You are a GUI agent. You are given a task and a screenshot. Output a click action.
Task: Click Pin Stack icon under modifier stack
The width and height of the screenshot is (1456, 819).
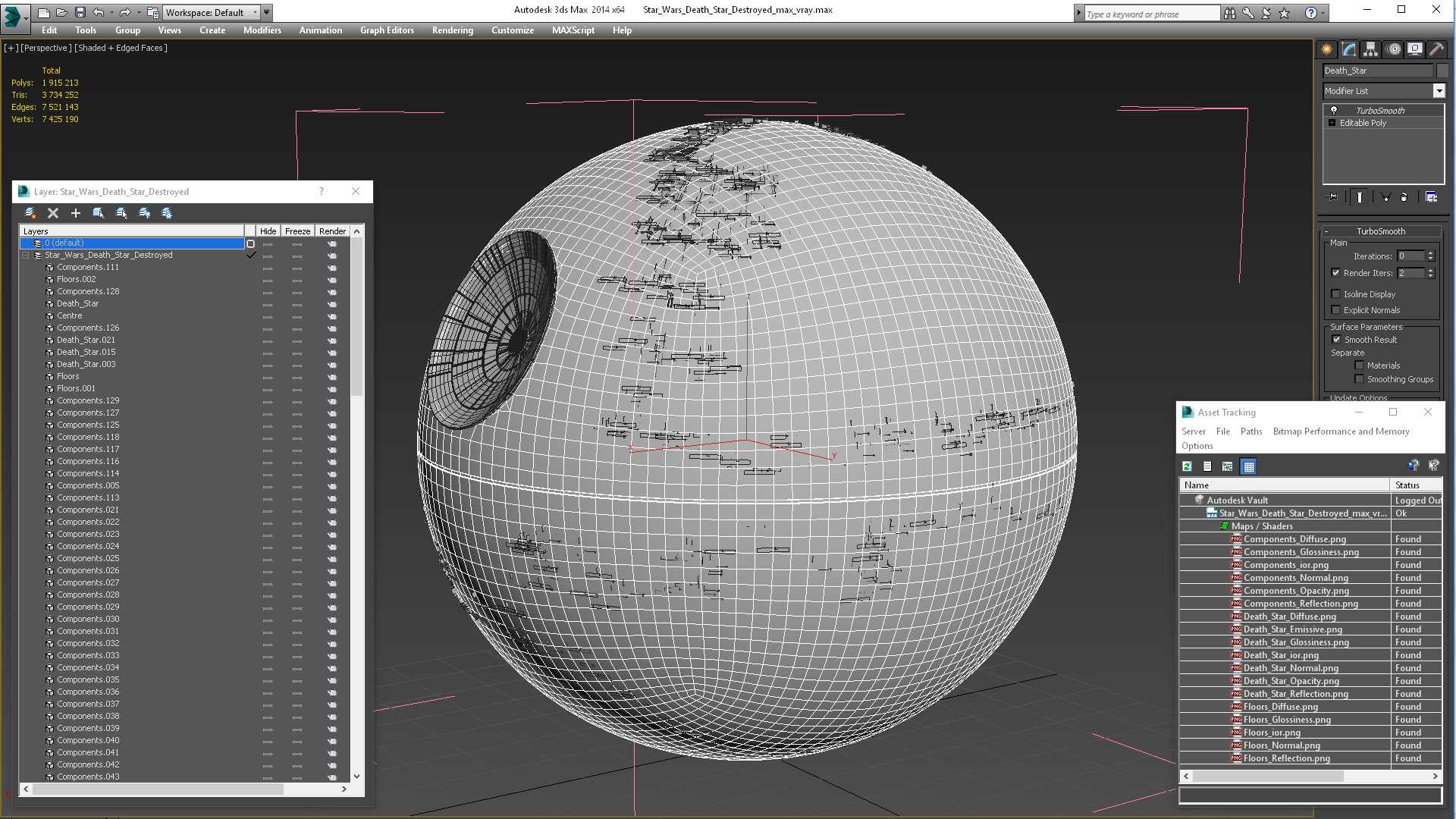click(x=1333, y=197)
